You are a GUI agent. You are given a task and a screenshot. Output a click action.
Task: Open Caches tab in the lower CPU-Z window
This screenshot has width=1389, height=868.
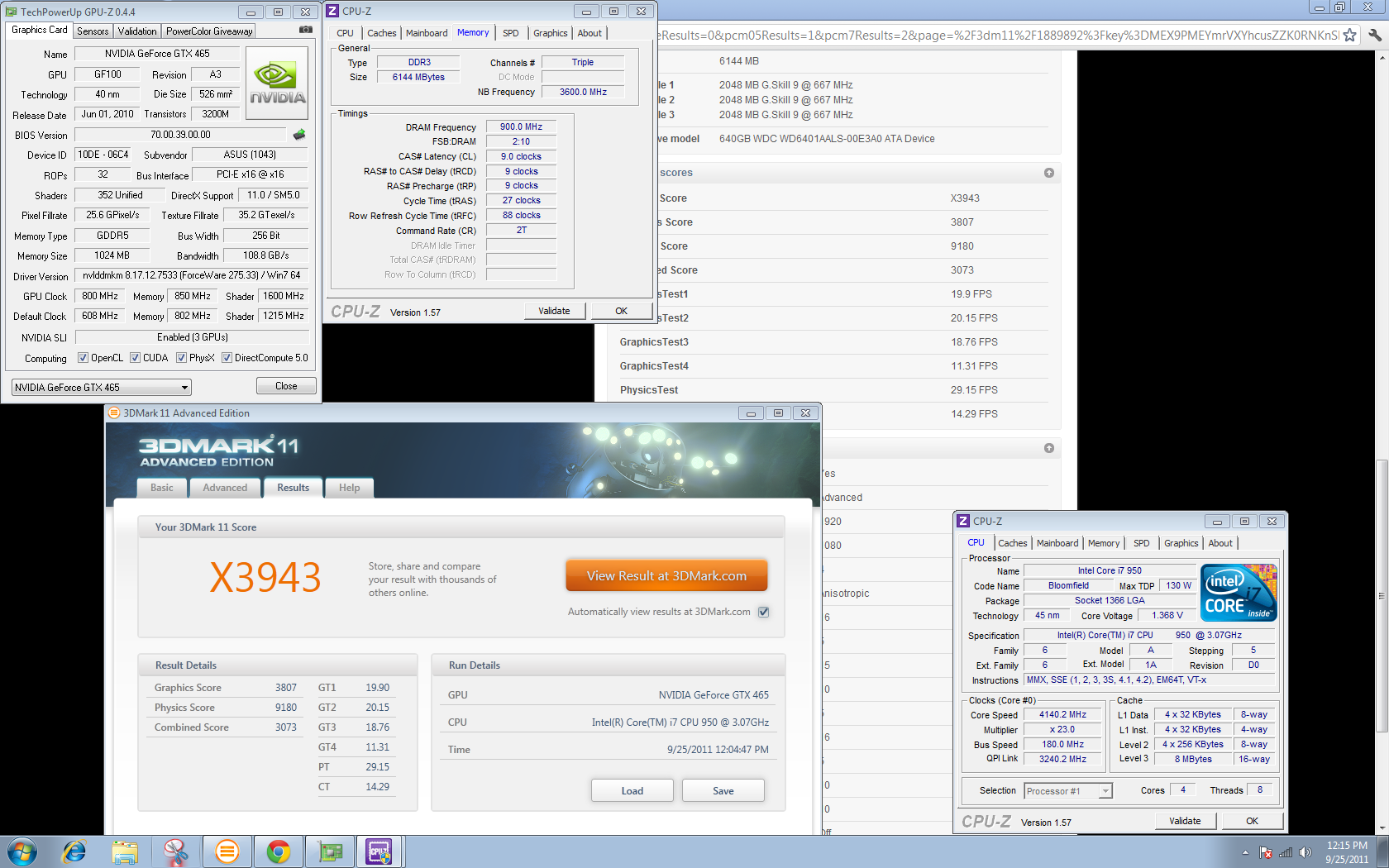(x=1012, y=543)
